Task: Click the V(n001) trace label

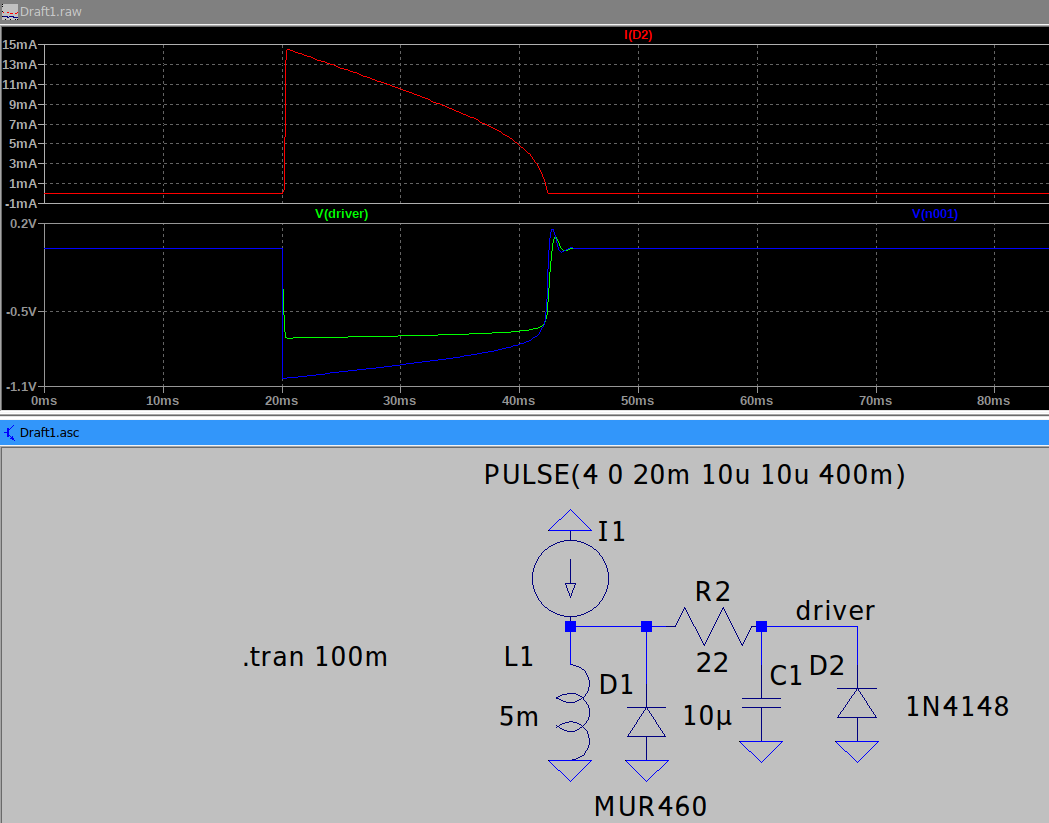Action: pyautogui.click(x=940, y=214)
